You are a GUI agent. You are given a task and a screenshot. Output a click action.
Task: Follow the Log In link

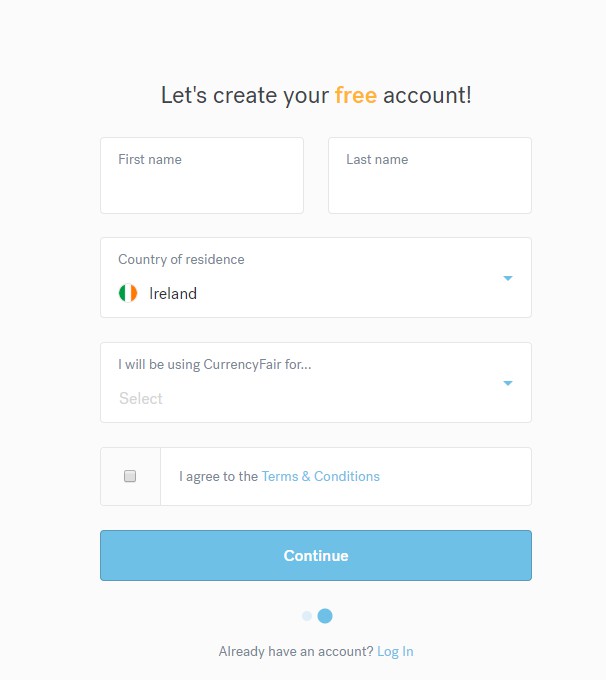coord(395,651)
